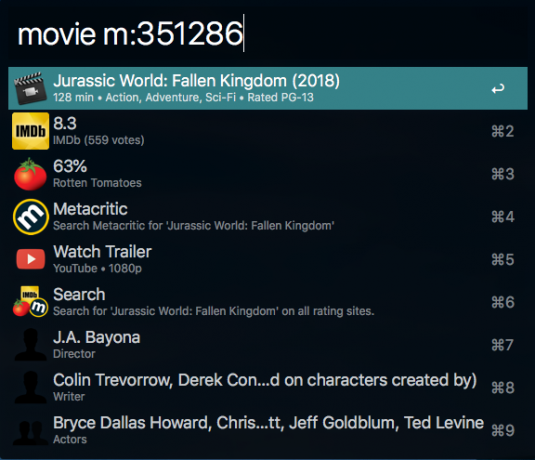Click the return arrow on selected result

(498, 89)
